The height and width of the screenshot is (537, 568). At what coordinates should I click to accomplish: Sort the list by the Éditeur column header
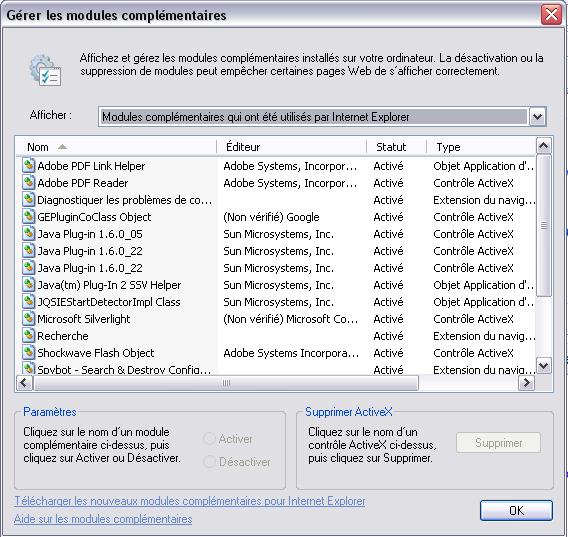click(x=292, y=147)
